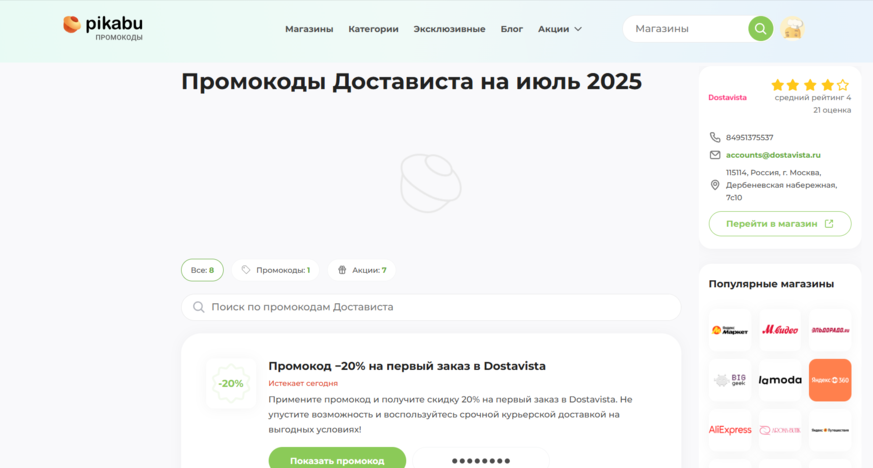
Task: Open the lamoda store logo
Action: 780,380
